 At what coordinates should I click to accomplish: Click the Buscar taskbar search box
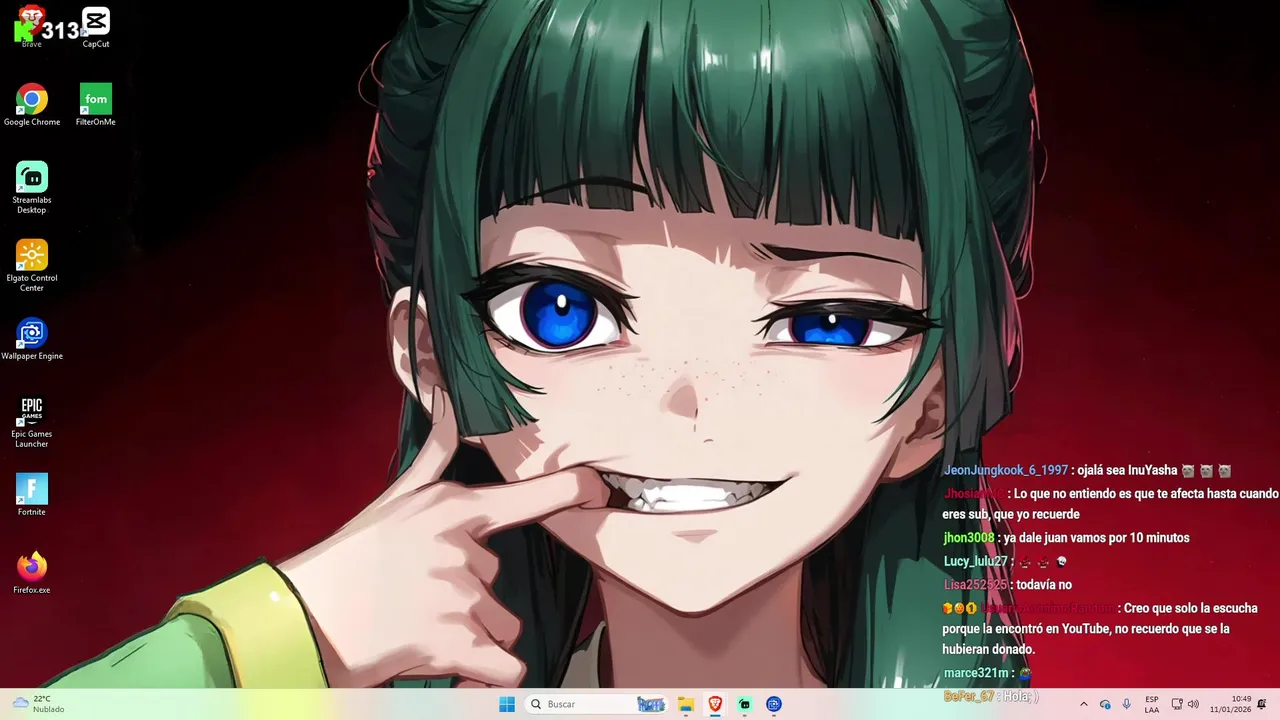[x=595, y=704]
